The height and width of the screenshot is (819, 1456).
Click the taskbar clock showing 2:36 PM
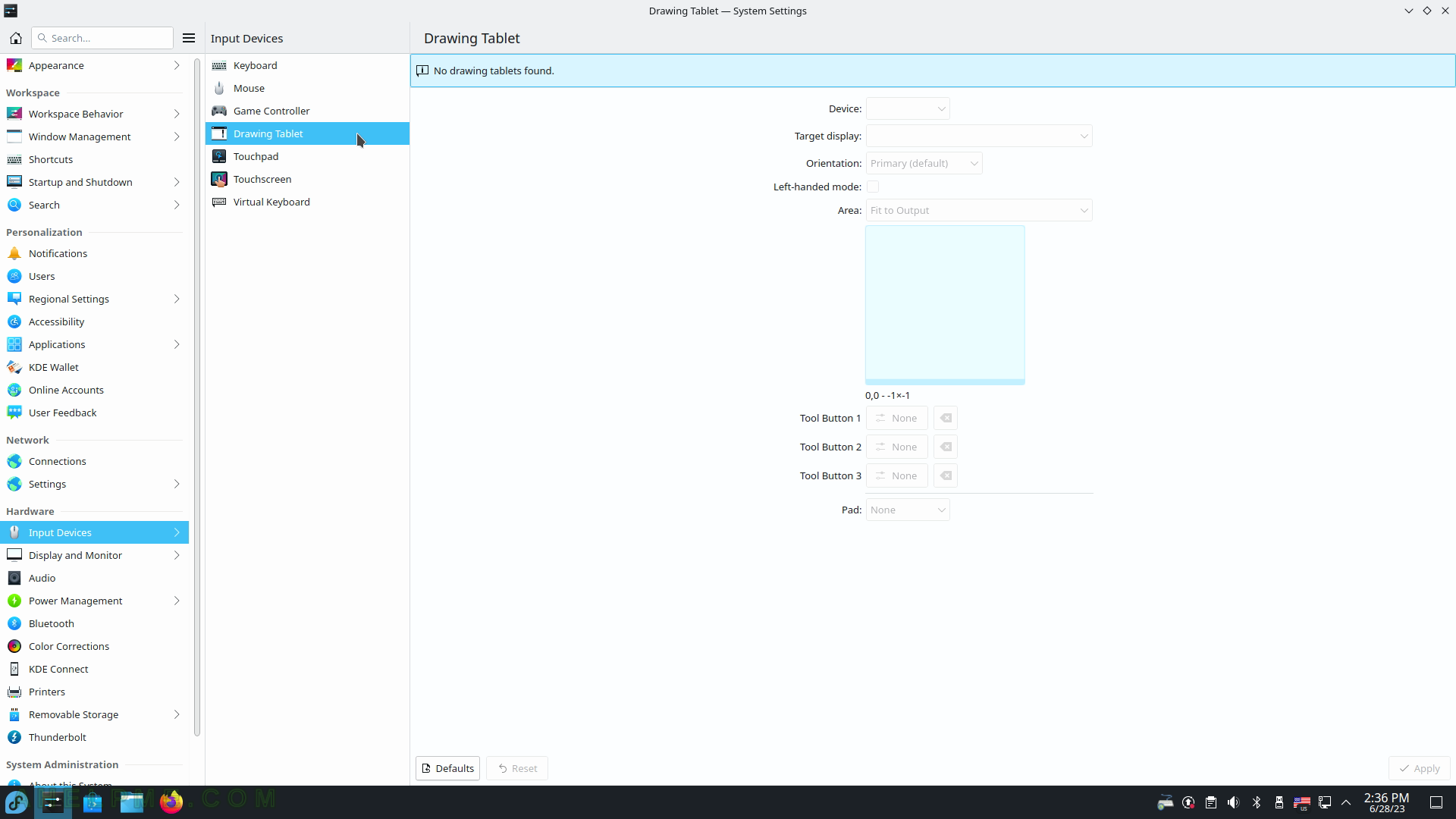click(1387, 802)
